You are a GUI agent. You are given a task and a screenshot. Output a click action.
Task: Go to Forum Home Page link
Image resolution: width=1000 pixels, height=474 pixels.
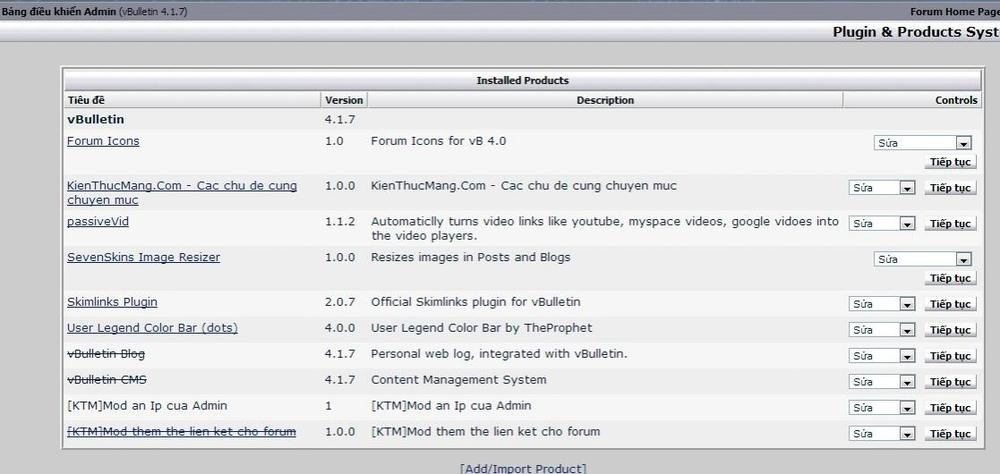tap(955, 11)
